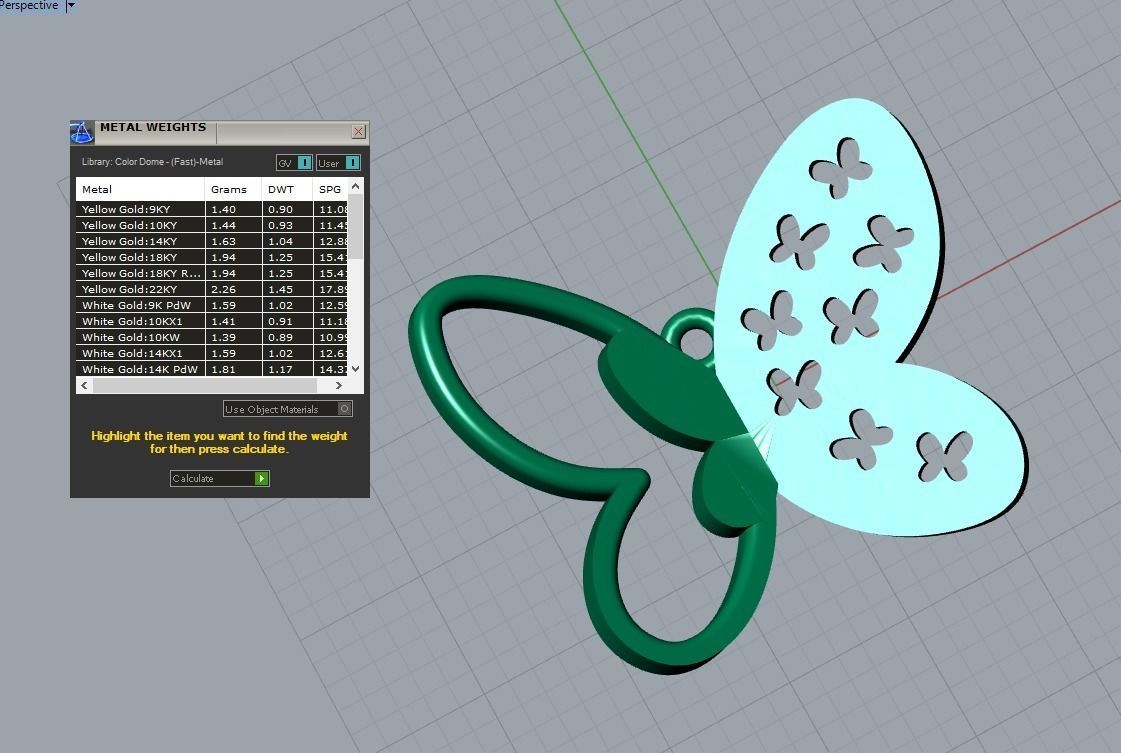Click the metal list scroll up arrow
The width and height of the screenshot is (1121, 753).
[355, 186]
